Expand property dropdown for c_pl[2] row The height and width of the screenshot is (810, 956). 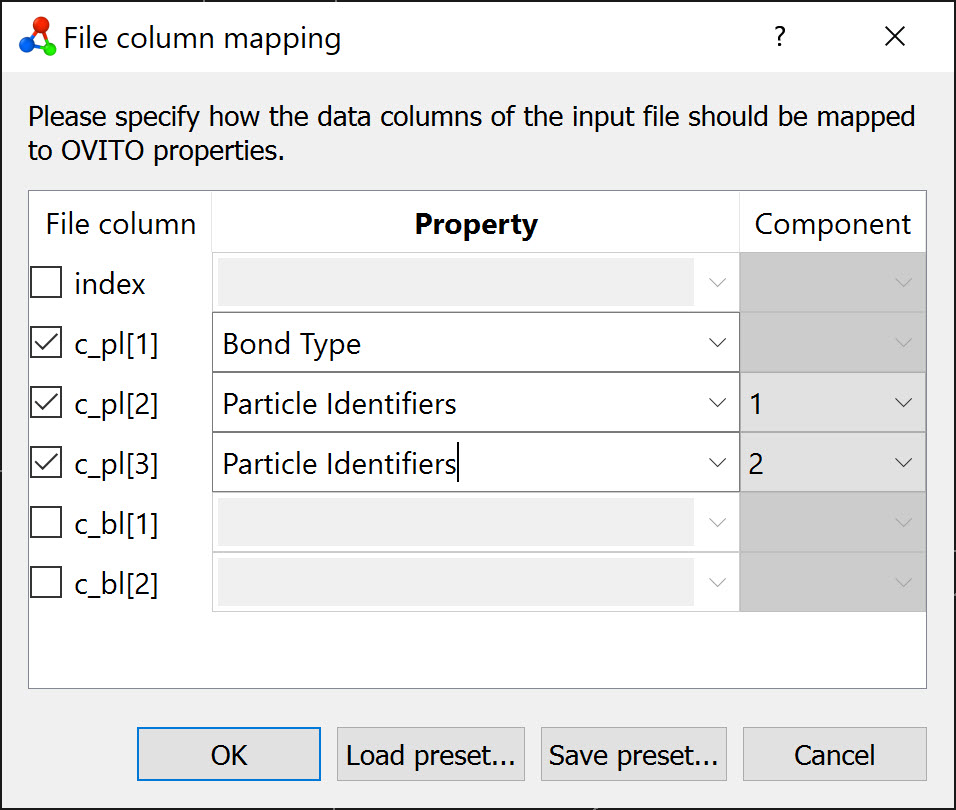717,403
